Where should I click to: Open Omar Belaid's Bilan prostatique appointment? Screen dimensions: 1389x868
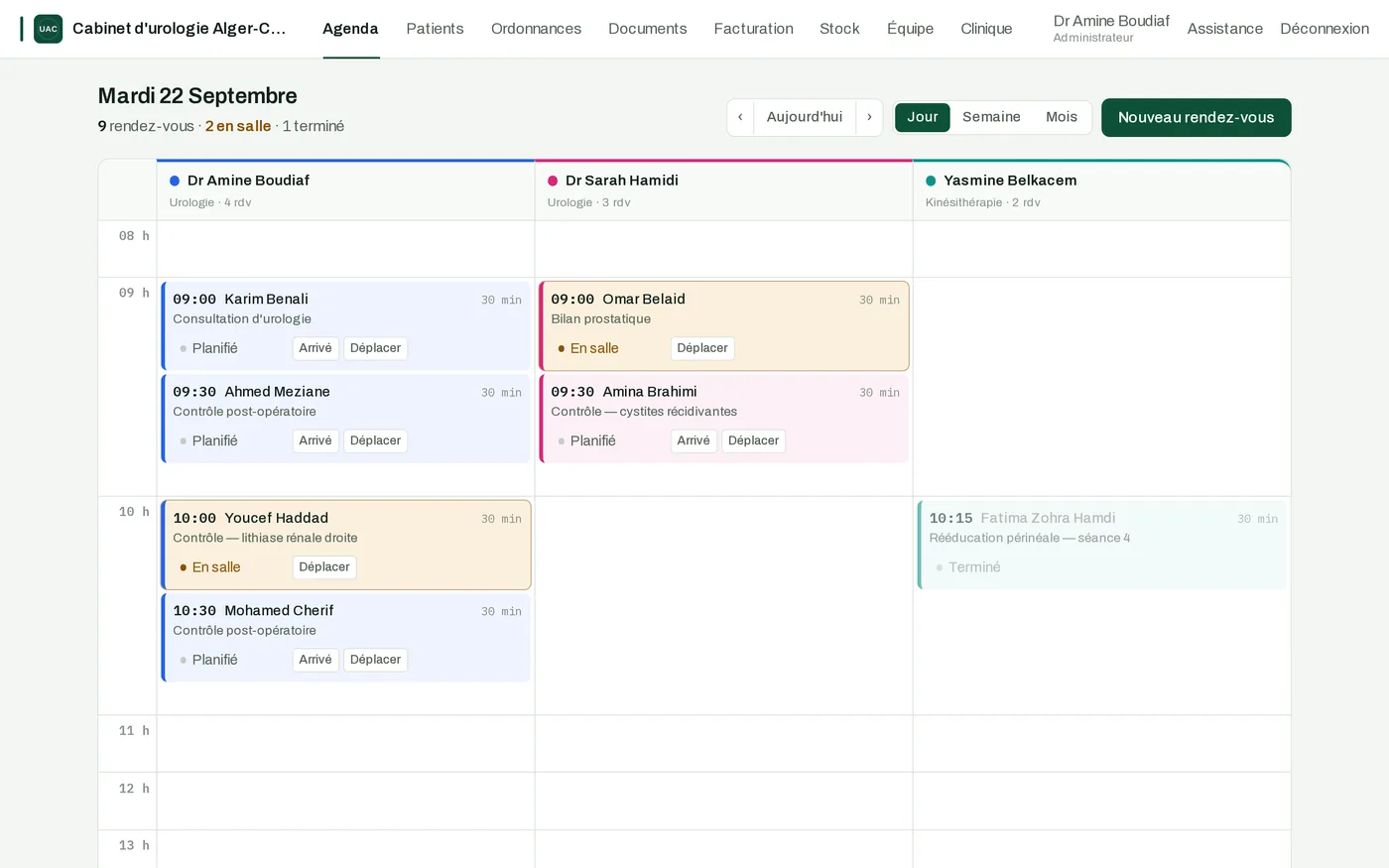pos(723,325)
